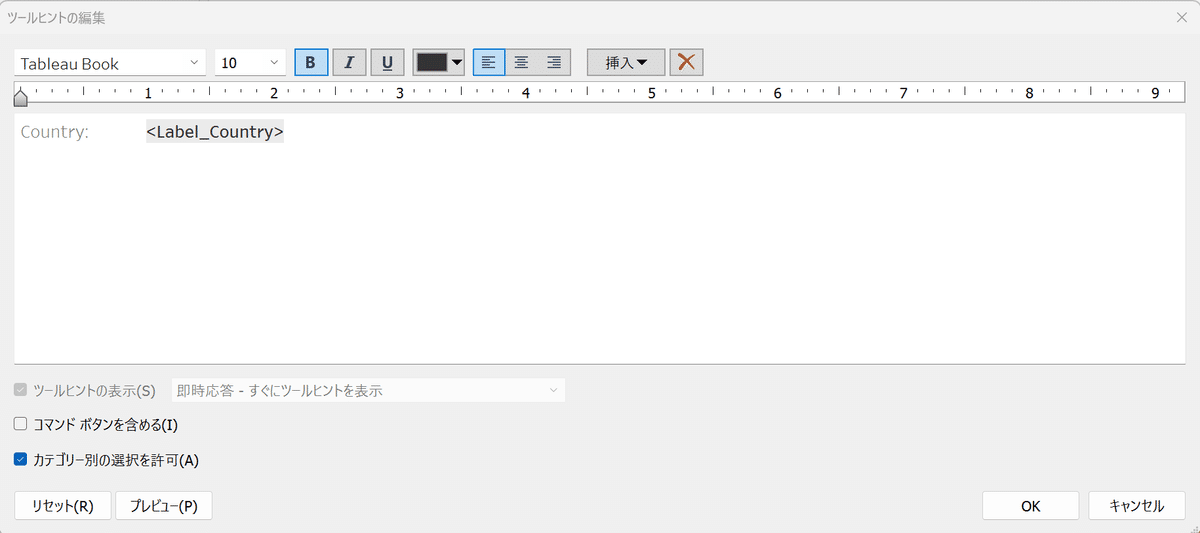Click the <Label_Country> field text
1200x533 pixels.
tap(215, 132)
